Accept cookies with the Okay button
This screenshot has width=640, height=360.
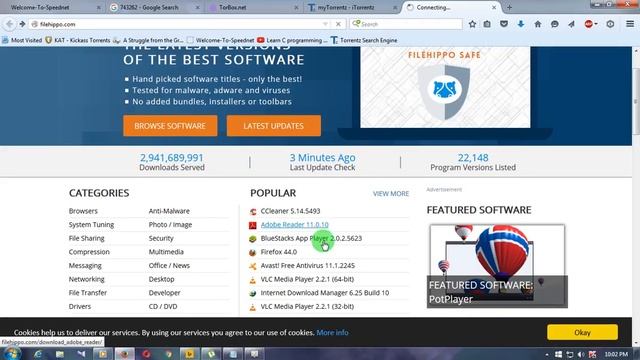tap(582, 332)
